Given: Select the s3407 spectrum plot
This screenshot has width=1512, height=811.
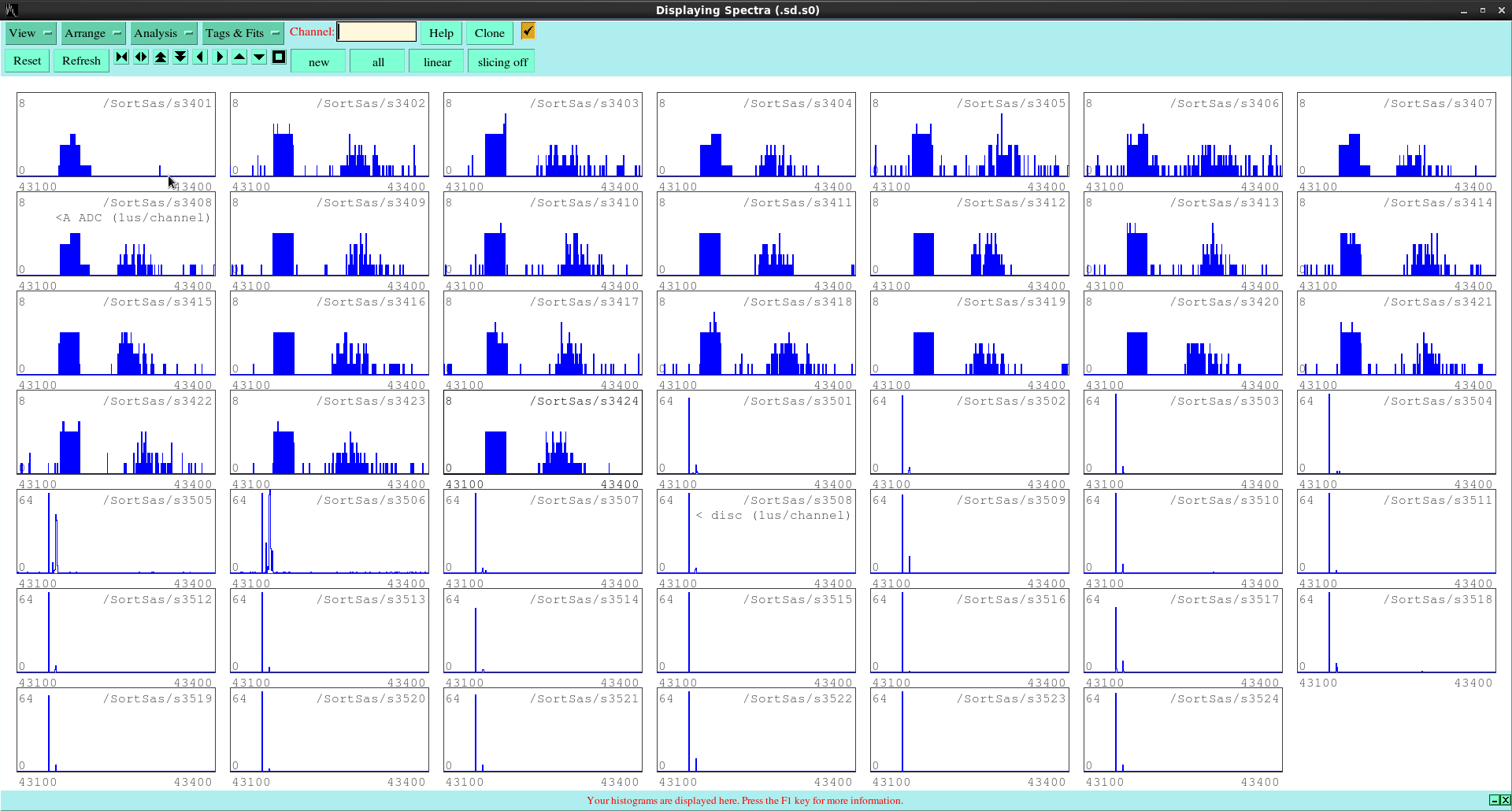Looking at the screenshot, I should click(1396, 135).
